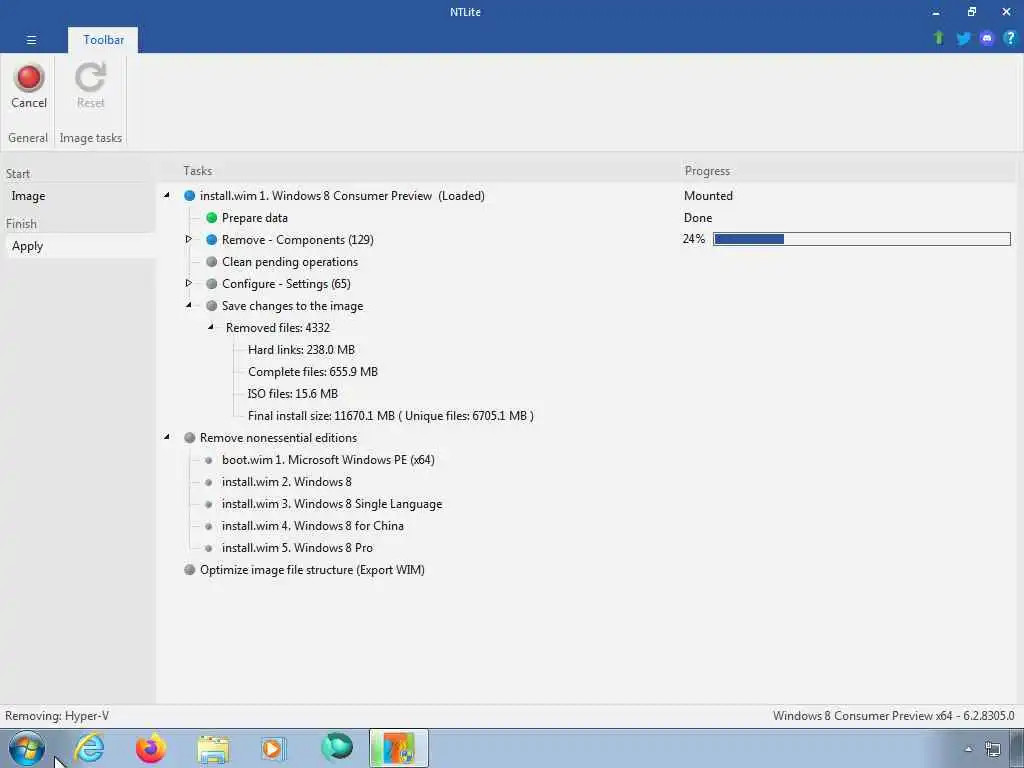Select ISO files: 15.6 MB row
The width and height of the screenshot is (1024, 768).
click(293, 394)
